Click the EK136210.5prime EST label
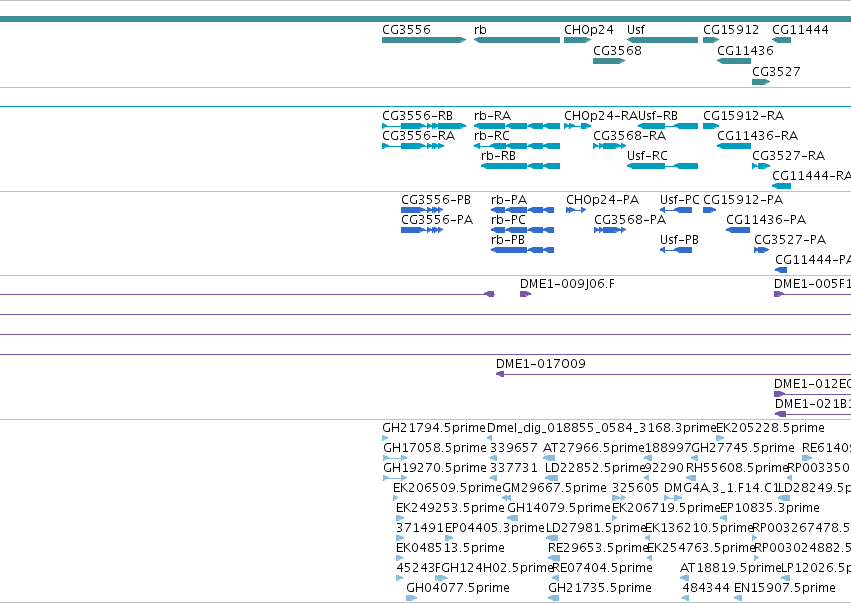 [x=699, y=529]
